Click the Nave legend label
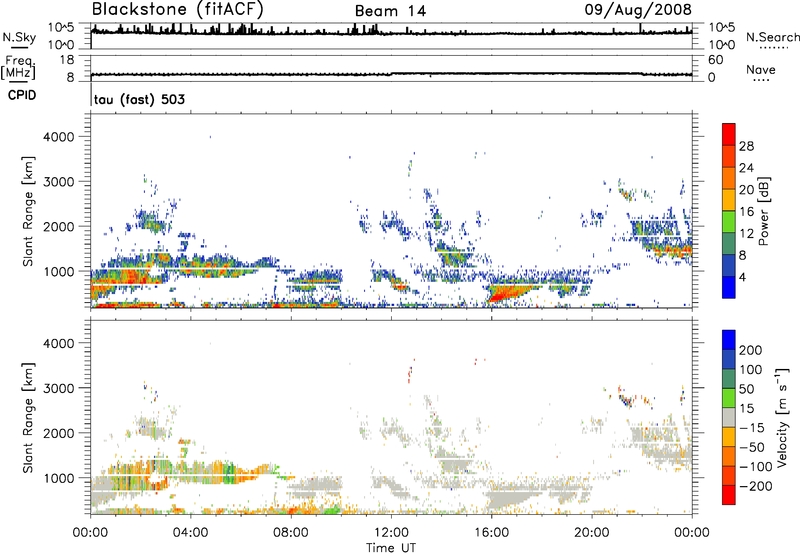 point(761,69)
